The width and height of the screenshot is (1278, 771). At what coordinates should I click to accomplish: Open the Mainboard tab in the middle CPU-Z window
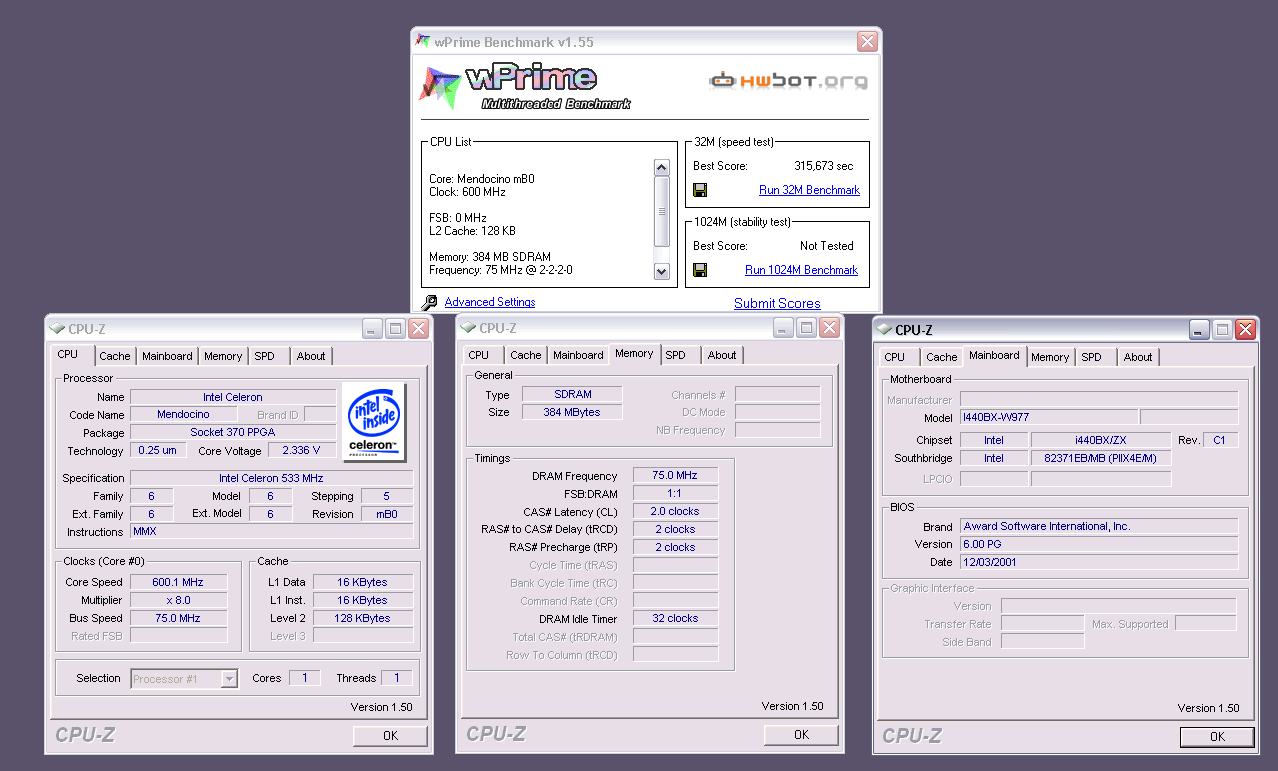(578, 355)
